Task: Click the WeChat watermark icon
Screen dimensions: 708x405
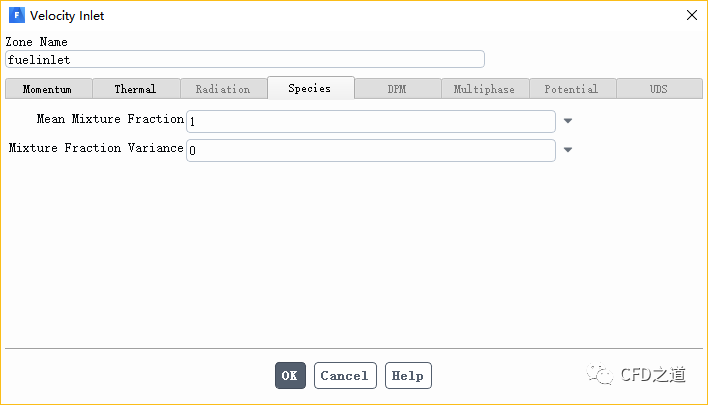Action: [601, 374]
